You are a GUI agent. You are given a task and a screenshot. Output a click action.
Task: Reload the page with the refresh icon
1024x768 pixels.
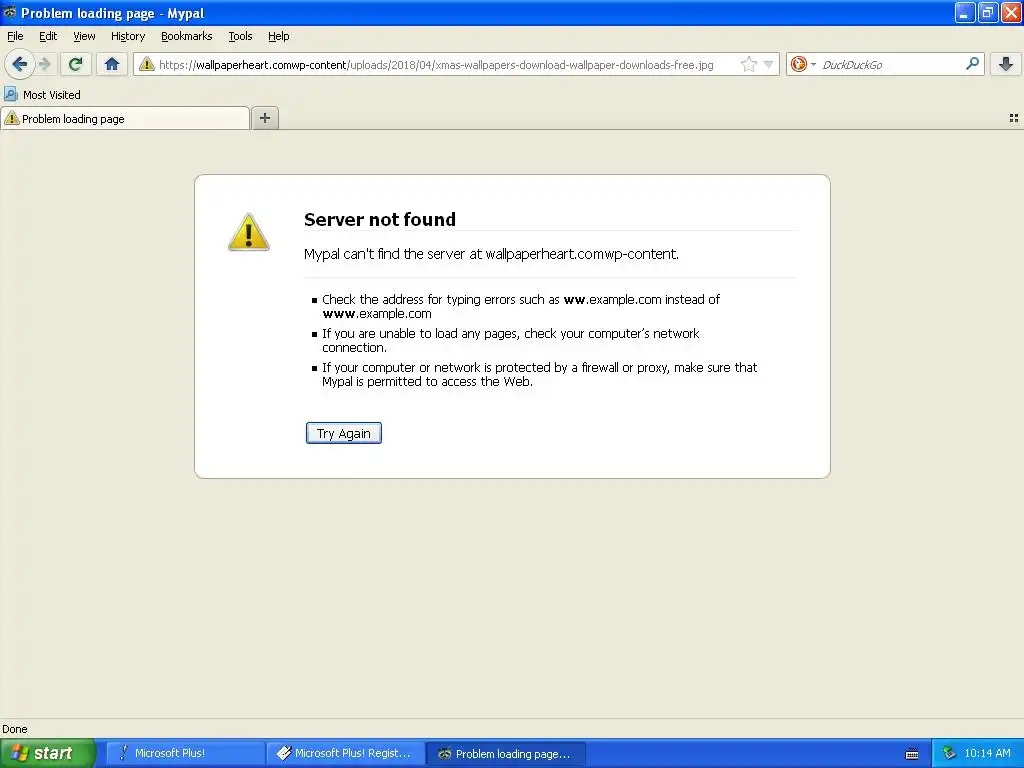(76, 64)
